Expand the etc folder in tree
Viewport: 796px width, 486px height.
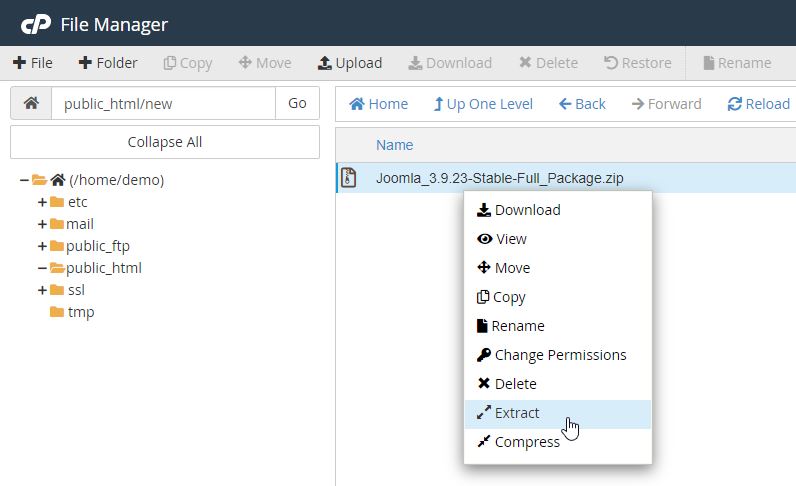click(x=43, y=202)
